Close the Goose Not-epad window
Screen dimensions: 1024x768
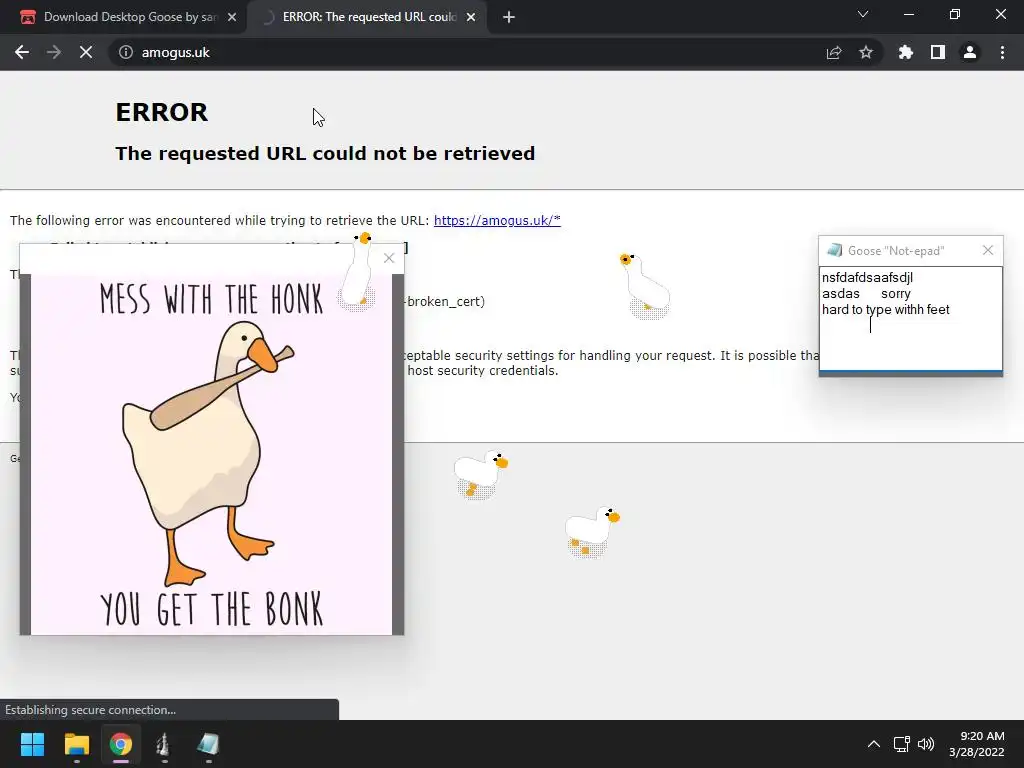click(x=988, y=250)
